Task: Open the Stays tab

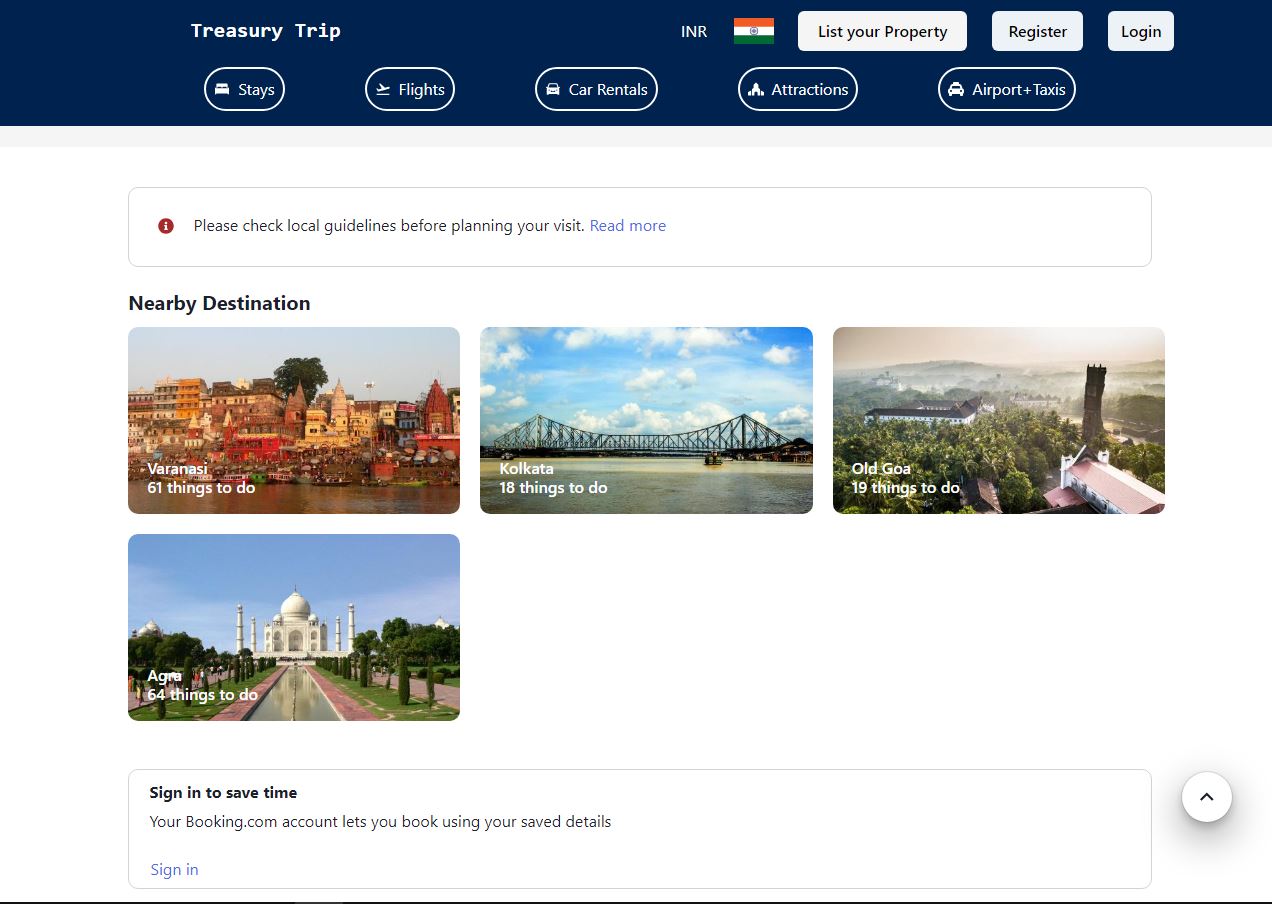Action: tap(245, 89)
